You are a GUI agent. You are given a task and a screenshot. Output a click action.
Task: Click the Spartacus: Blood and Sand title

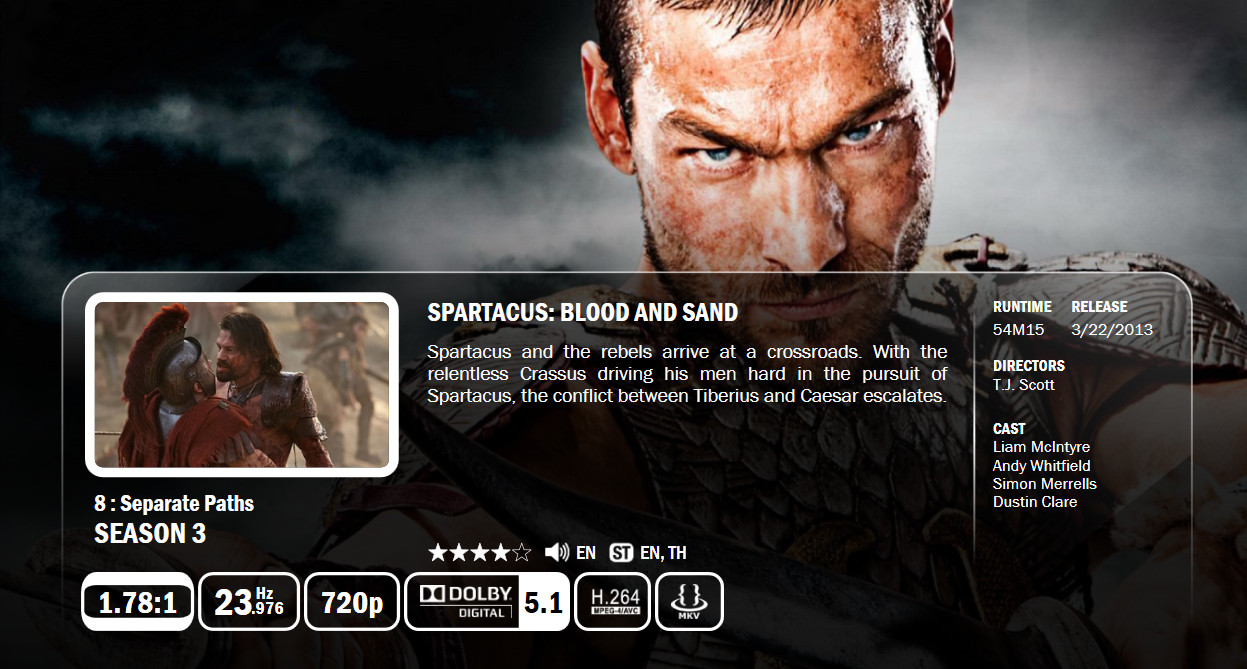(582, 313)
